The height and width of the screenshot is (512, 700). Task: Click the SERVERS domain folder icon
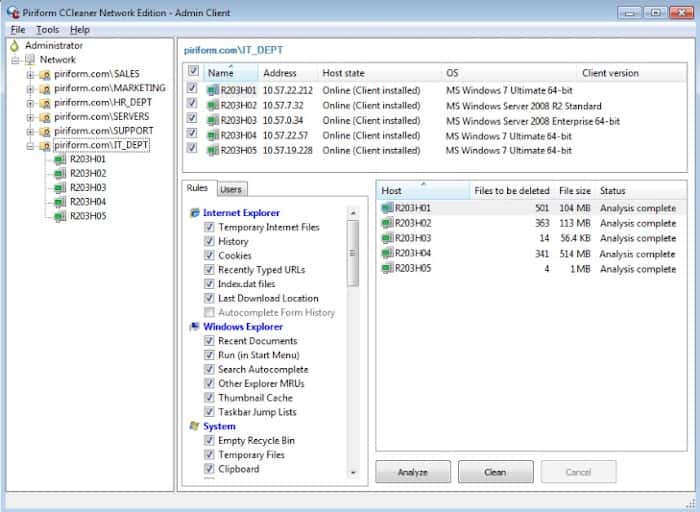click(44, 117)
